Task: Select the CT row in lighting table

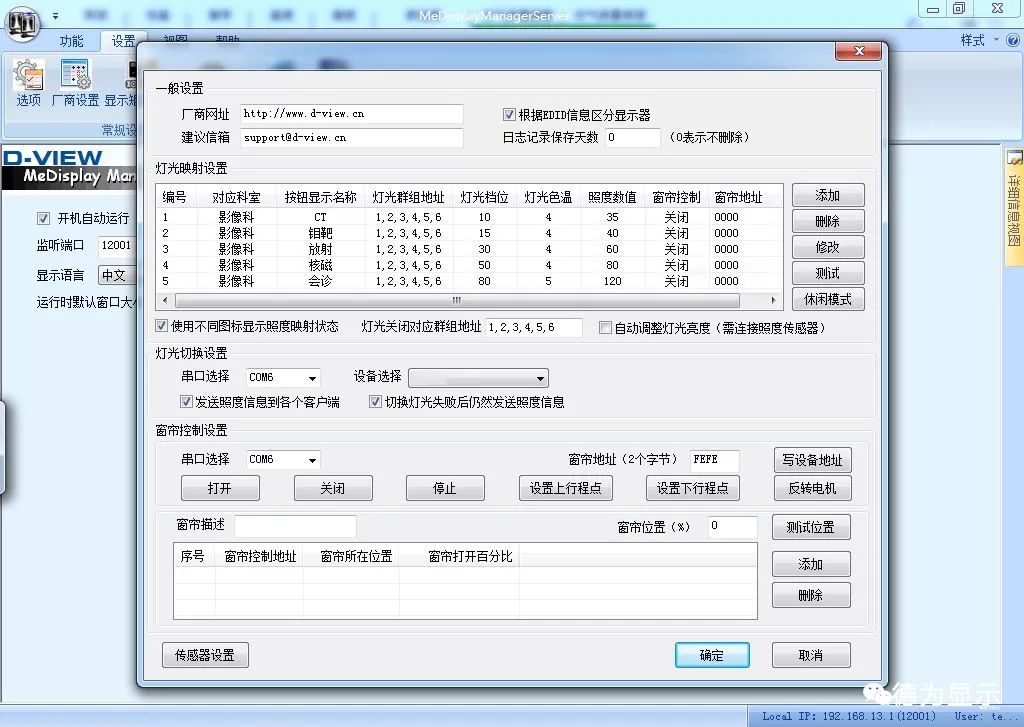Action: point(469,217)
